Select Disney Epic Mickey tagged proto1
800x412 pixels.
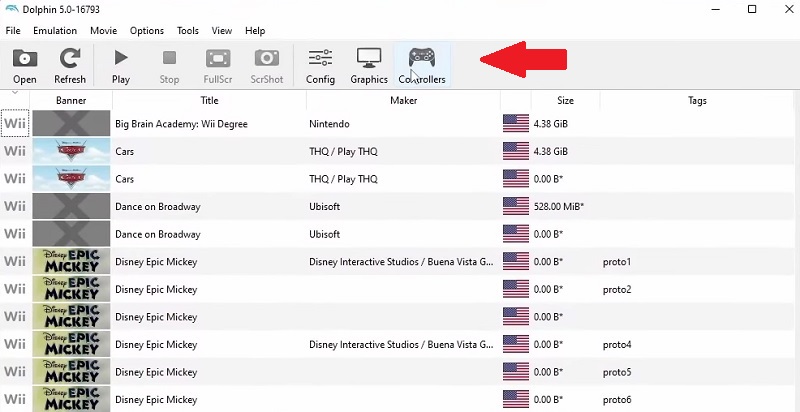coord(155,262)
